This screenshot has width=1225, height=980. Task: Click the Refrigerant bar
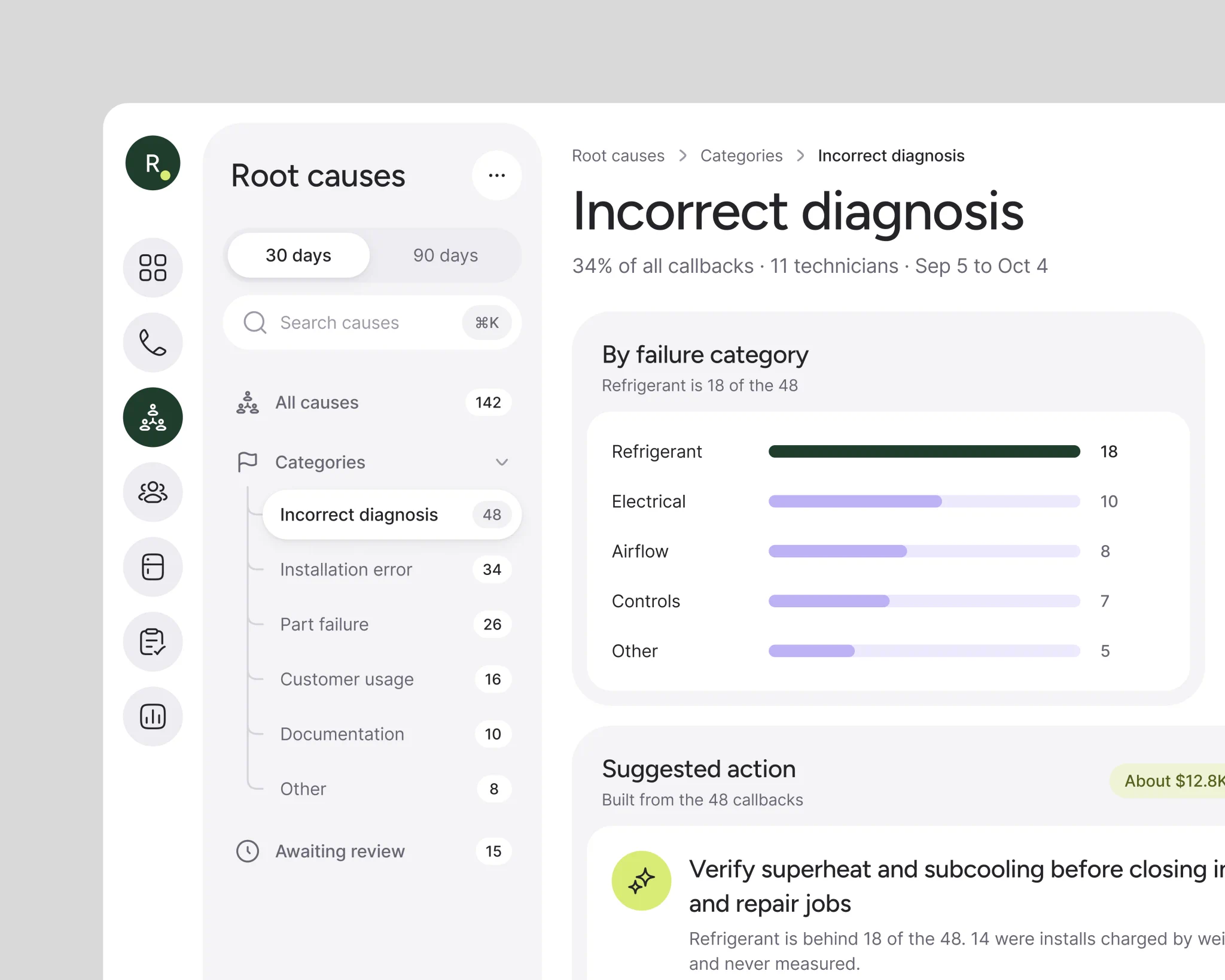pyautogui.click(x=924, y=451)
